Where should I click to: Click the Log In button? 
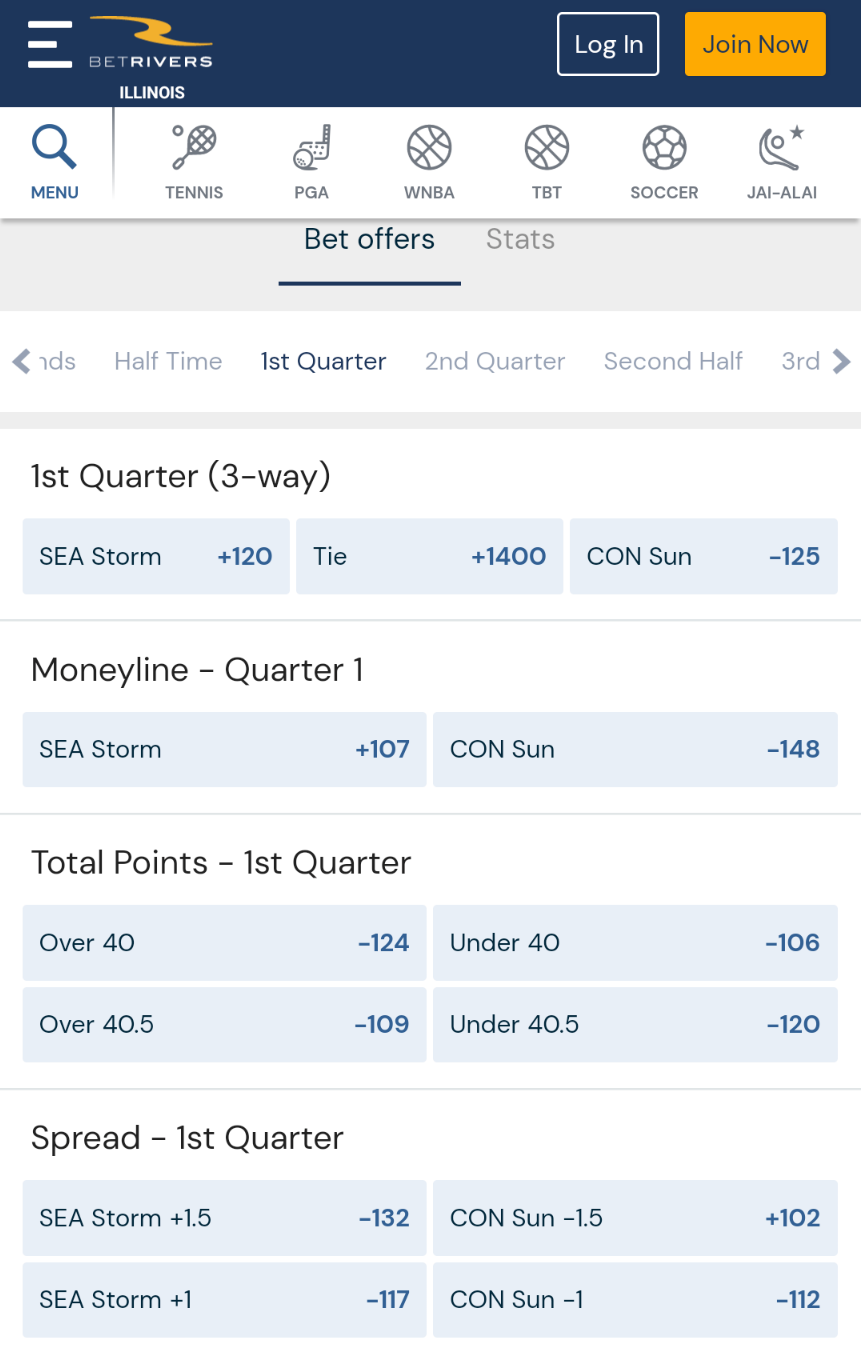click(x=608, y=44)
